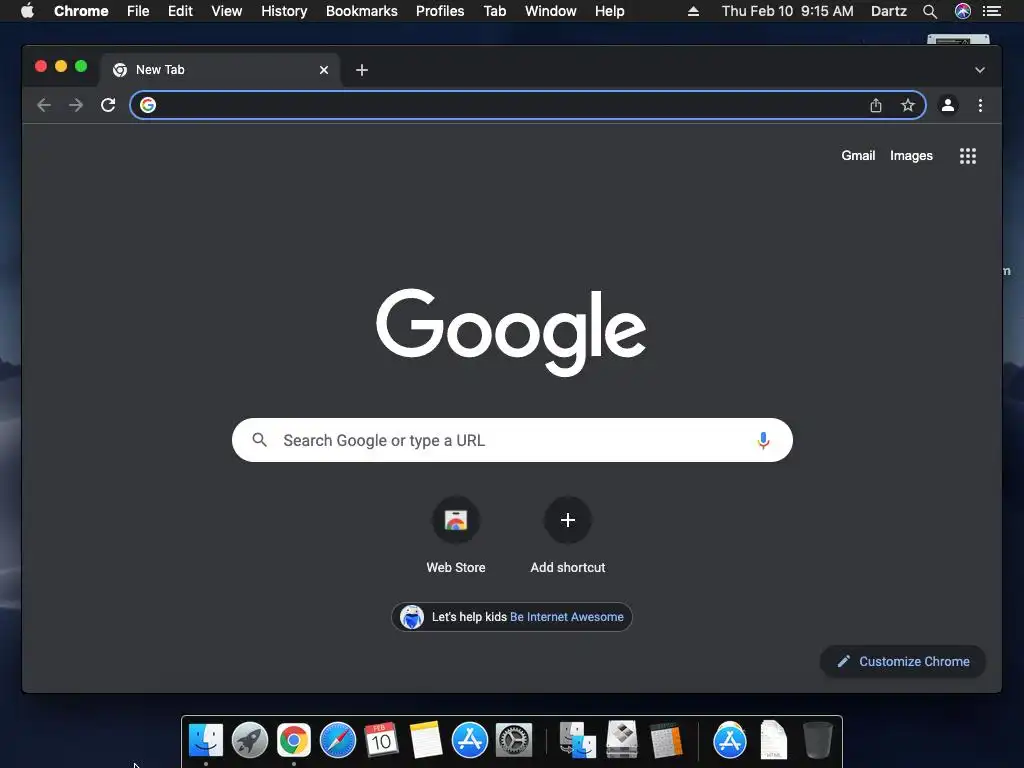Open the App Store folder icon next to the HTML file
This screenshot has height=768, width=1024.
click(729, 741)
